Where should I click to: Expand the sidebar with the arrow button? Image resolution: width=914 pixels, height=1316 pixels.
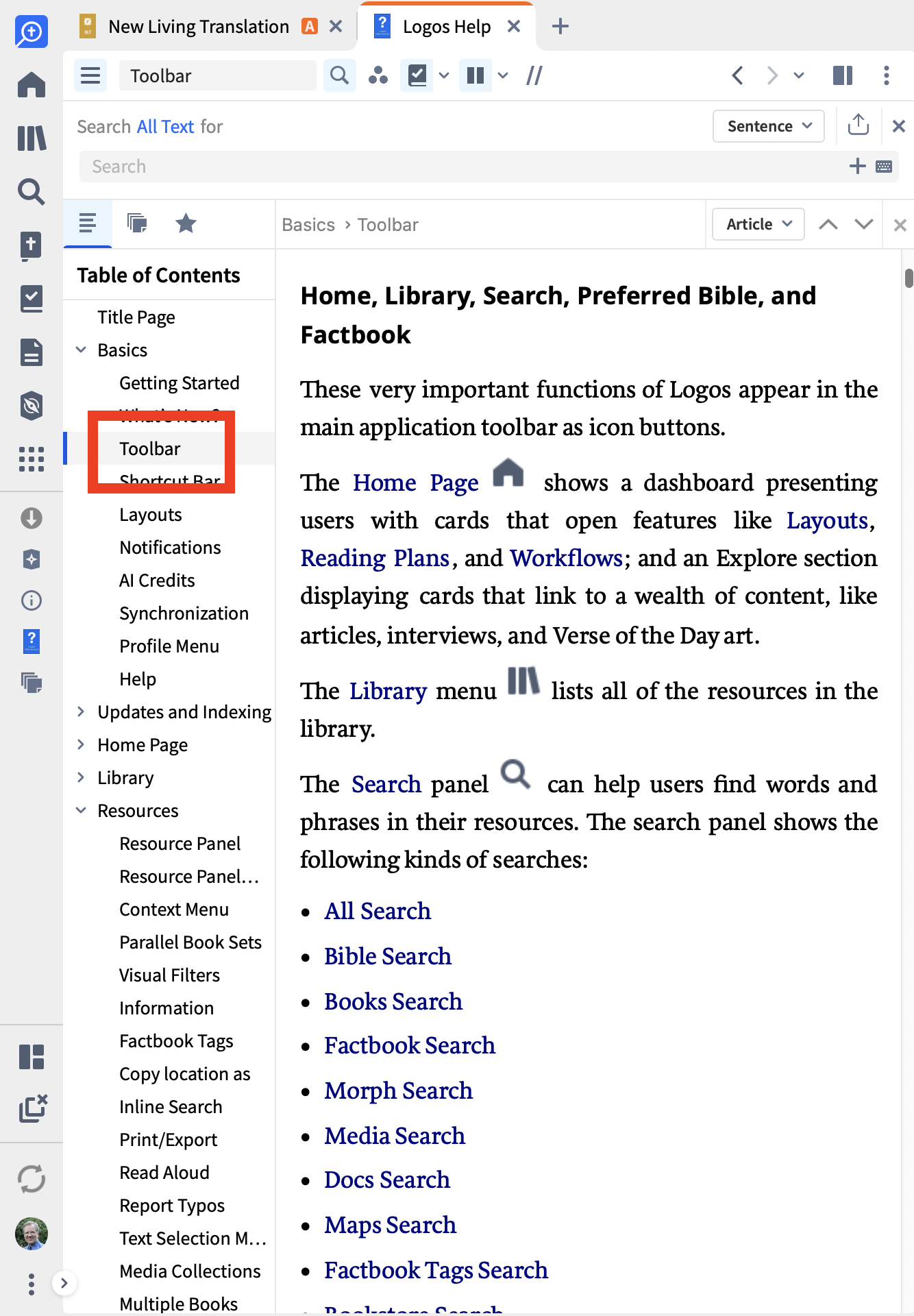point(64,1283)
